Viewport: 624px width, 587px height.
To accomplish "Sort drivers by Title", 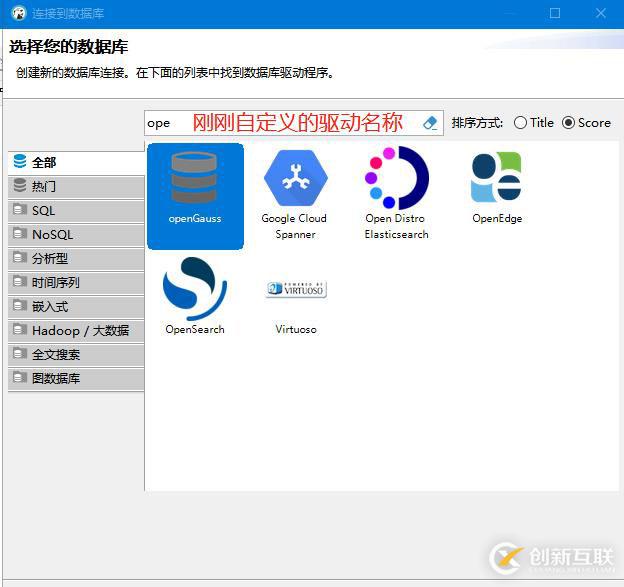I will coord(534,123).
